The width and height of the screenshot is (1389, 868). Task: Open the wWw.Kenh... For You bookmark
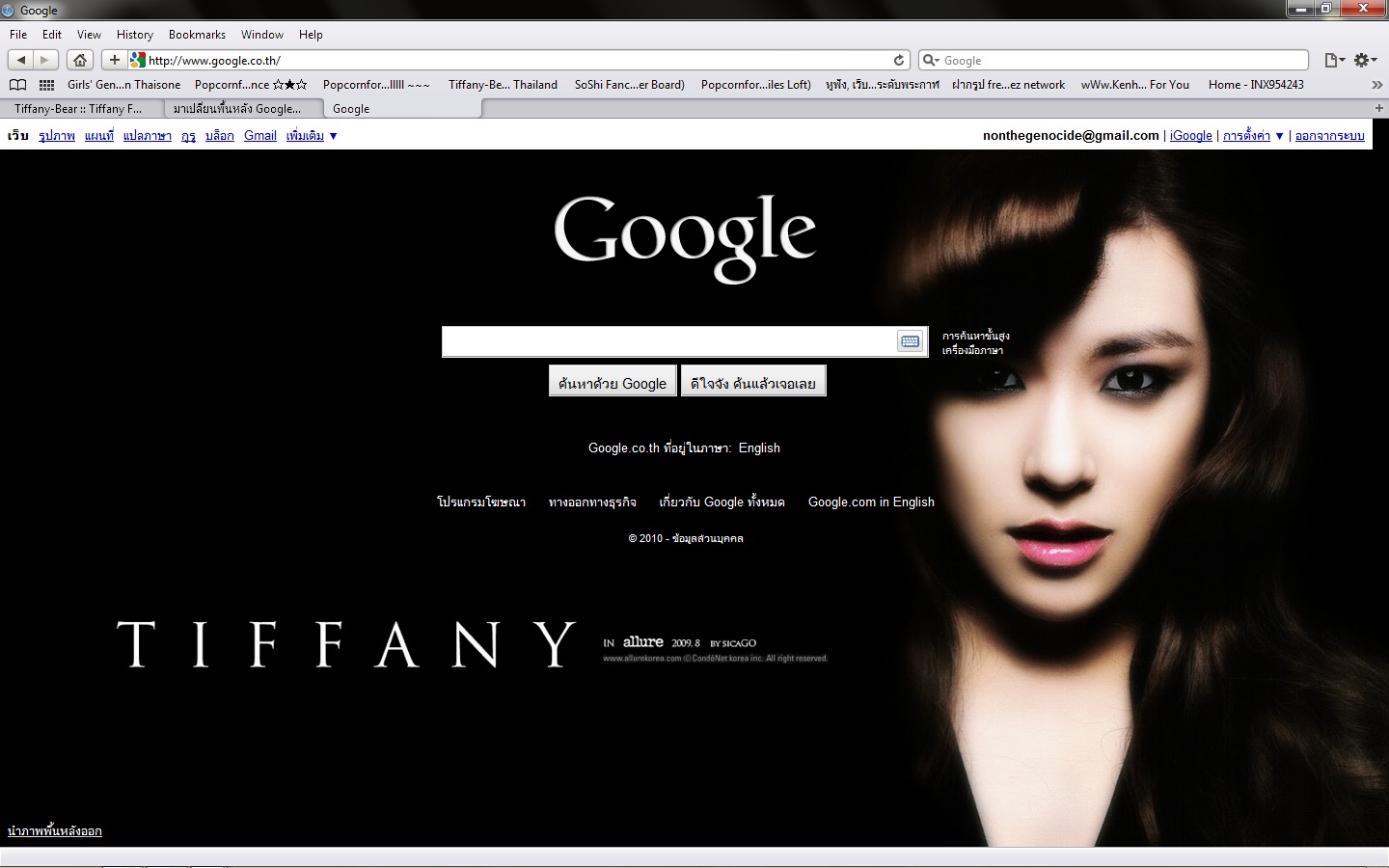(x=1135, y=85)
